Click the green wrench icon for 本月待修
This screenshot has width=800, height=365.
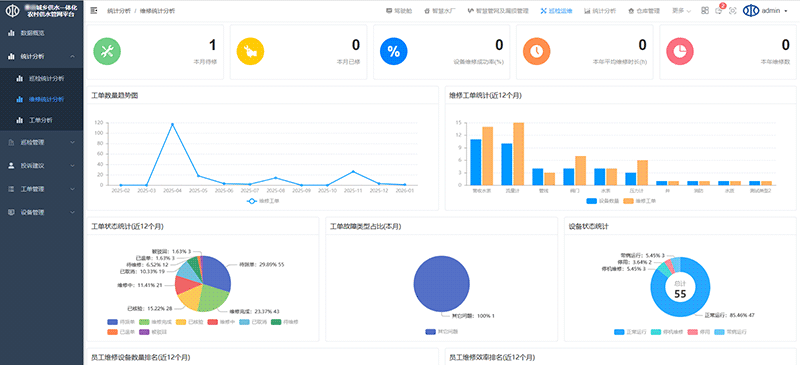[107, 51]
